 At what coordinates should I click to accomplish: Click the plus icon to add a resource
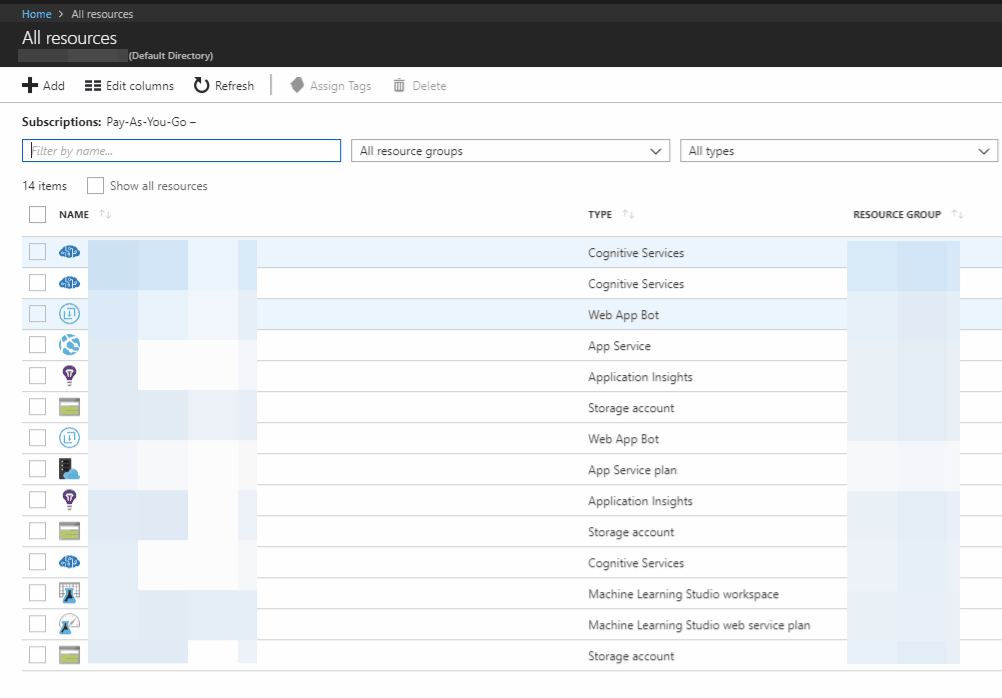(30, 86)
